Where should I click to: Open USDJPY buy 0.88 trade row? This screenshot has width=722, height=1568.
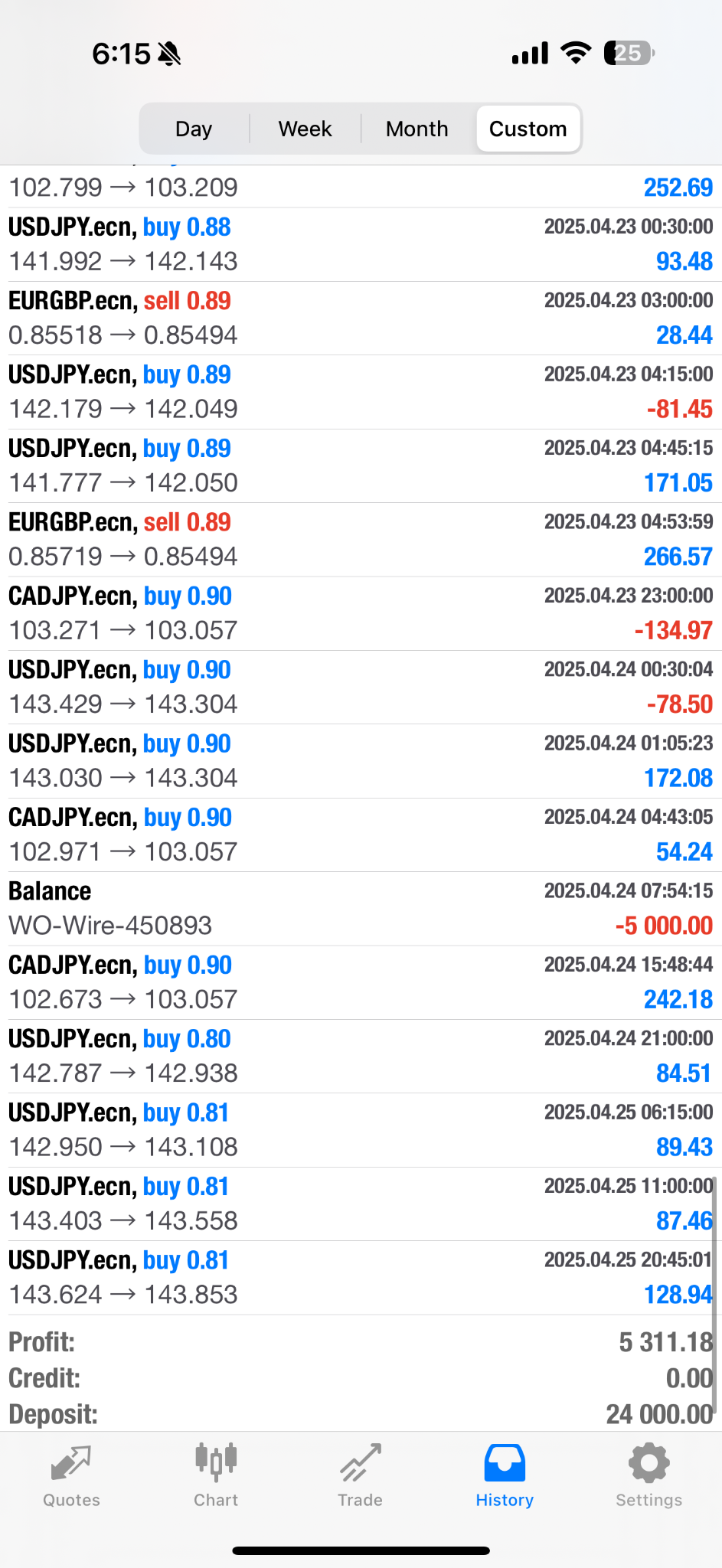pos(361,244)
